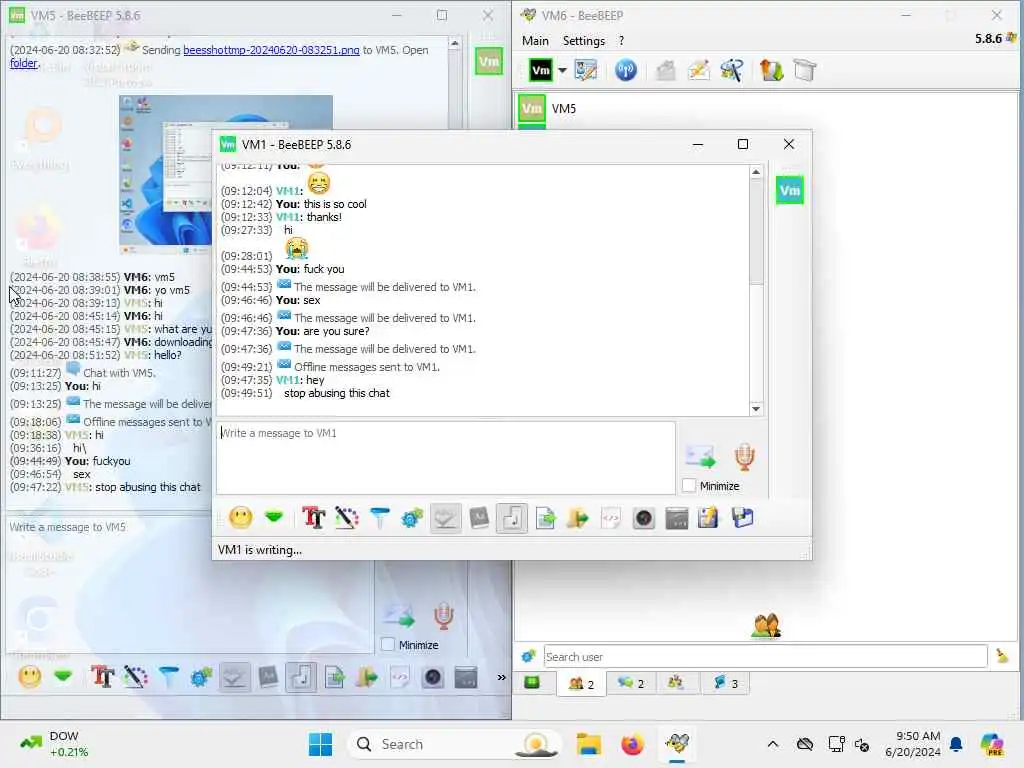Open Main menu in VM6 window
This screenshot has width=1024, height=768.
point(535,40)
